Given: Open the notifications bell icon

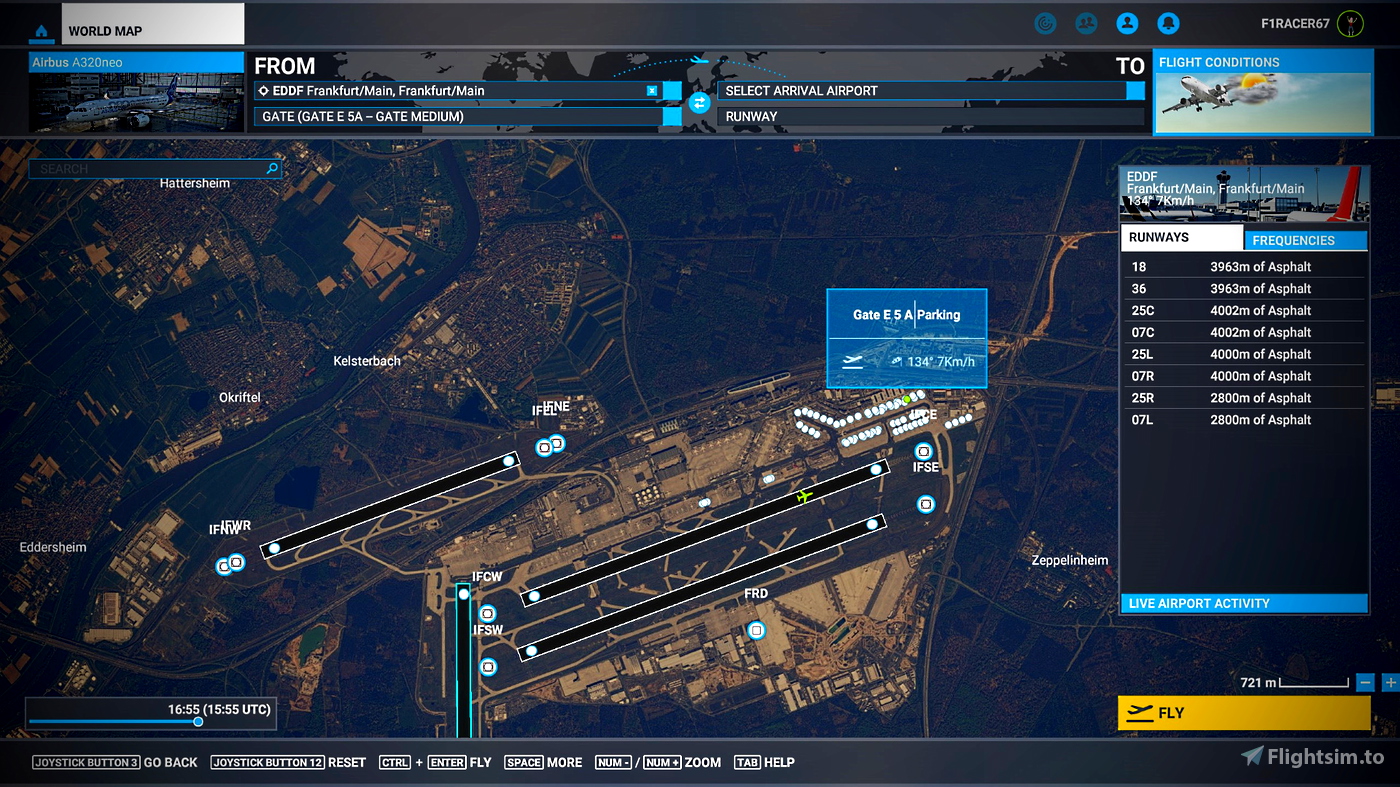Looking at the screenshot, I should [1168, 23].
